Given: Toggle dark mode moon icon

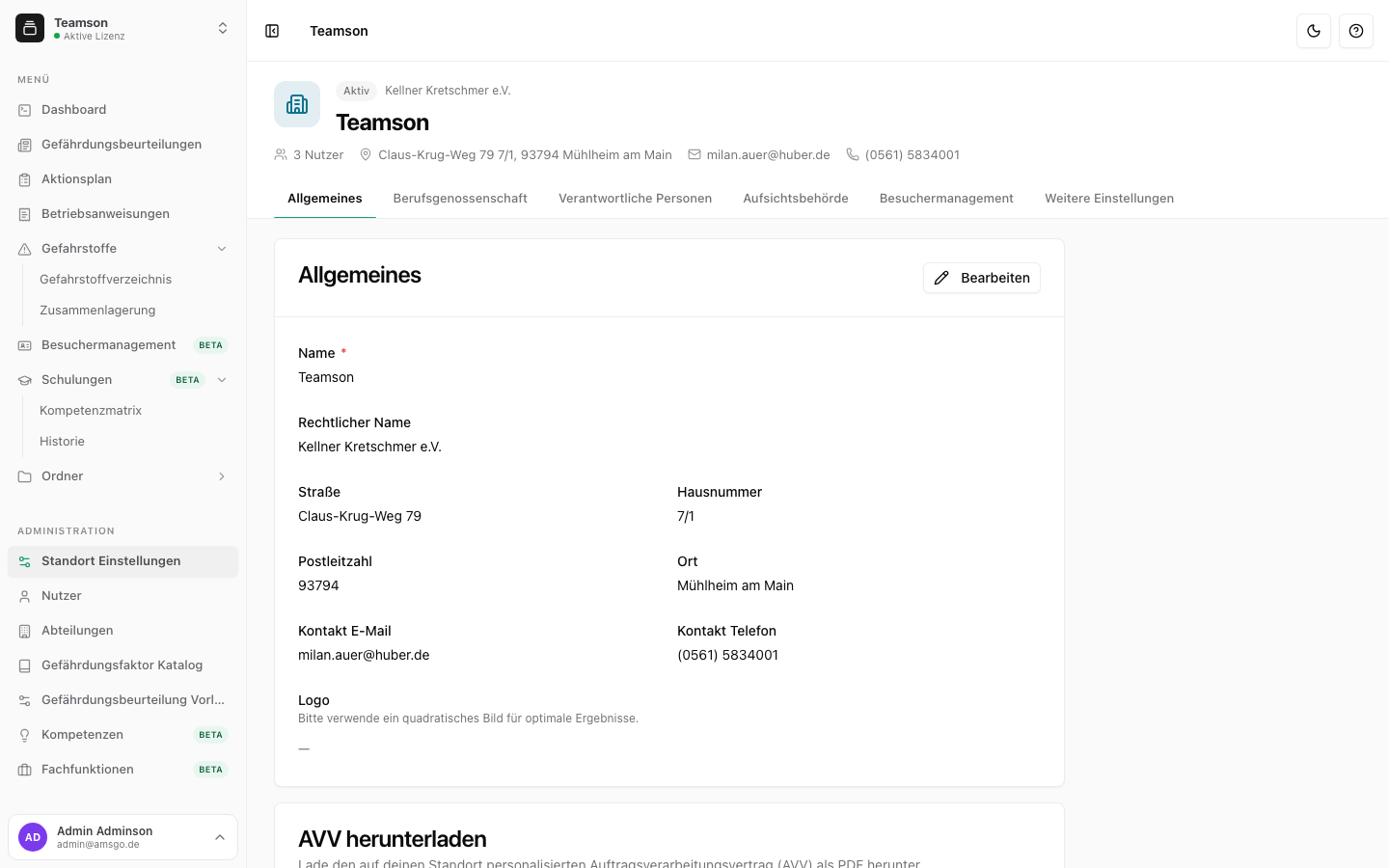Looking at the screenshot, I should [x=1314, y=31].
